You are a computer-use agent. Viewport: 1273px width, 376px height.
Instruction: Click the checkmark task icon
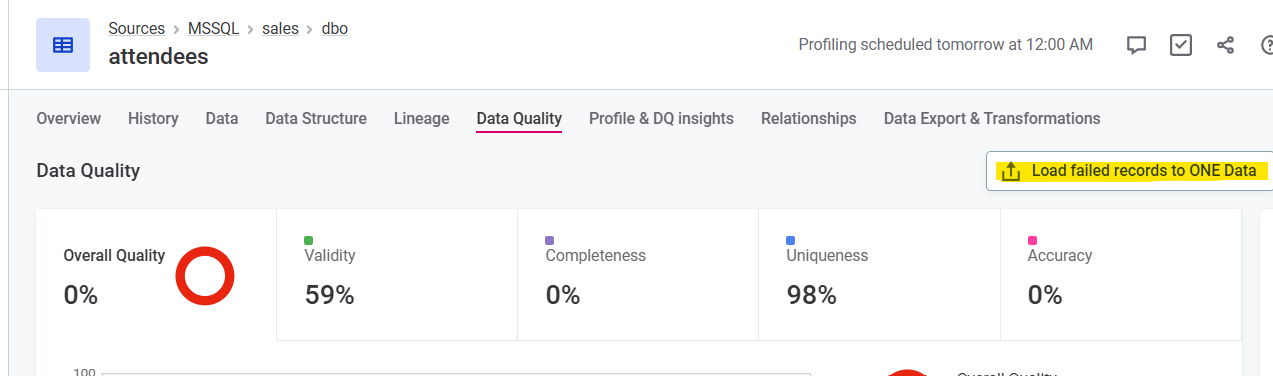point(1181,45)
